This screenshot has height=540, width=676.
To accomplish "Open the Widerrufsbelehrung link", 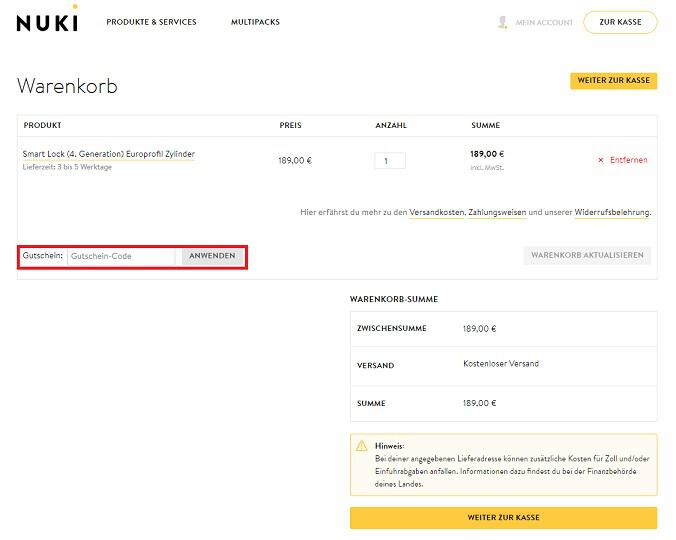I will [612, 212].
